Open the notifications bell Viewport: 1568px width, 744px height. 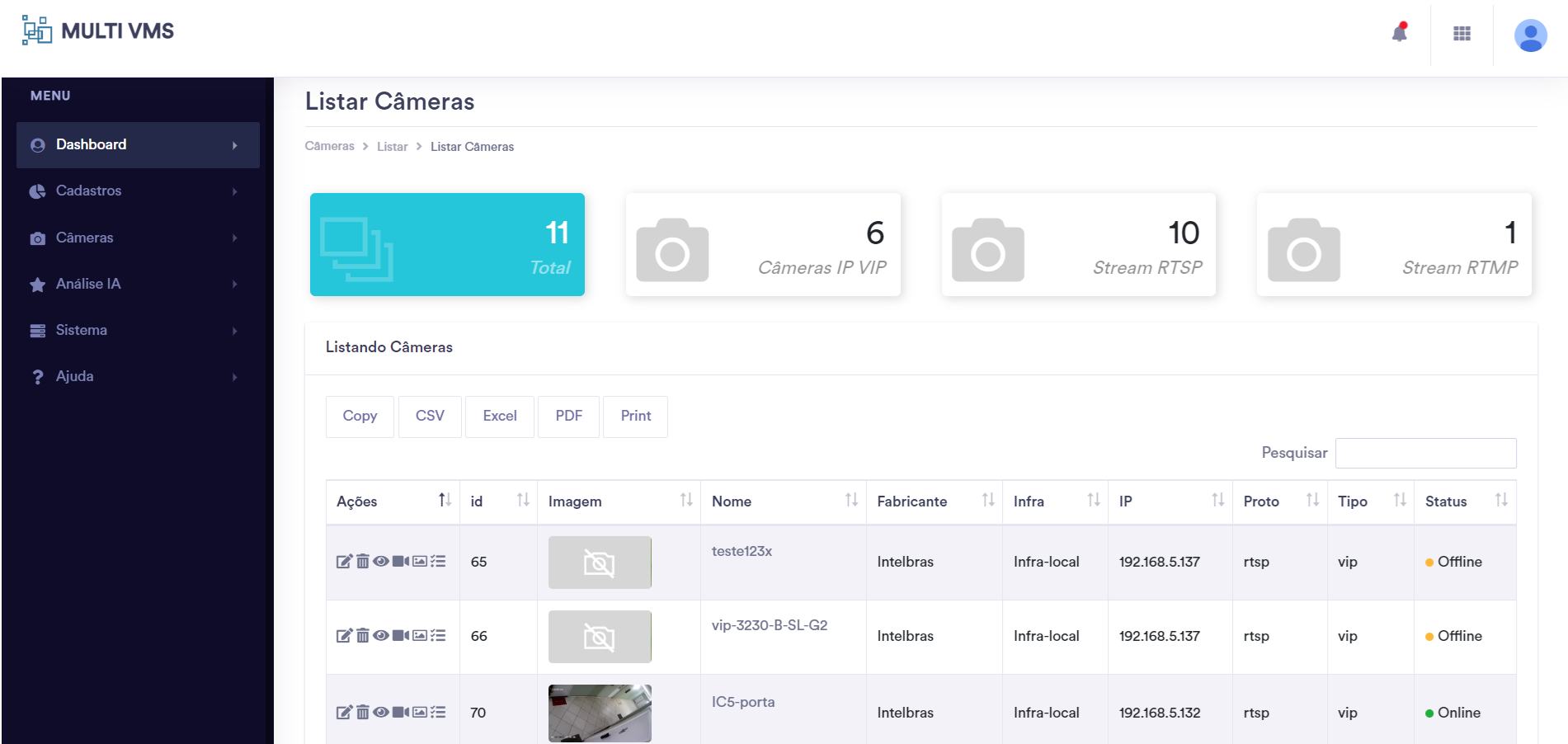(x=1399, y=34)
